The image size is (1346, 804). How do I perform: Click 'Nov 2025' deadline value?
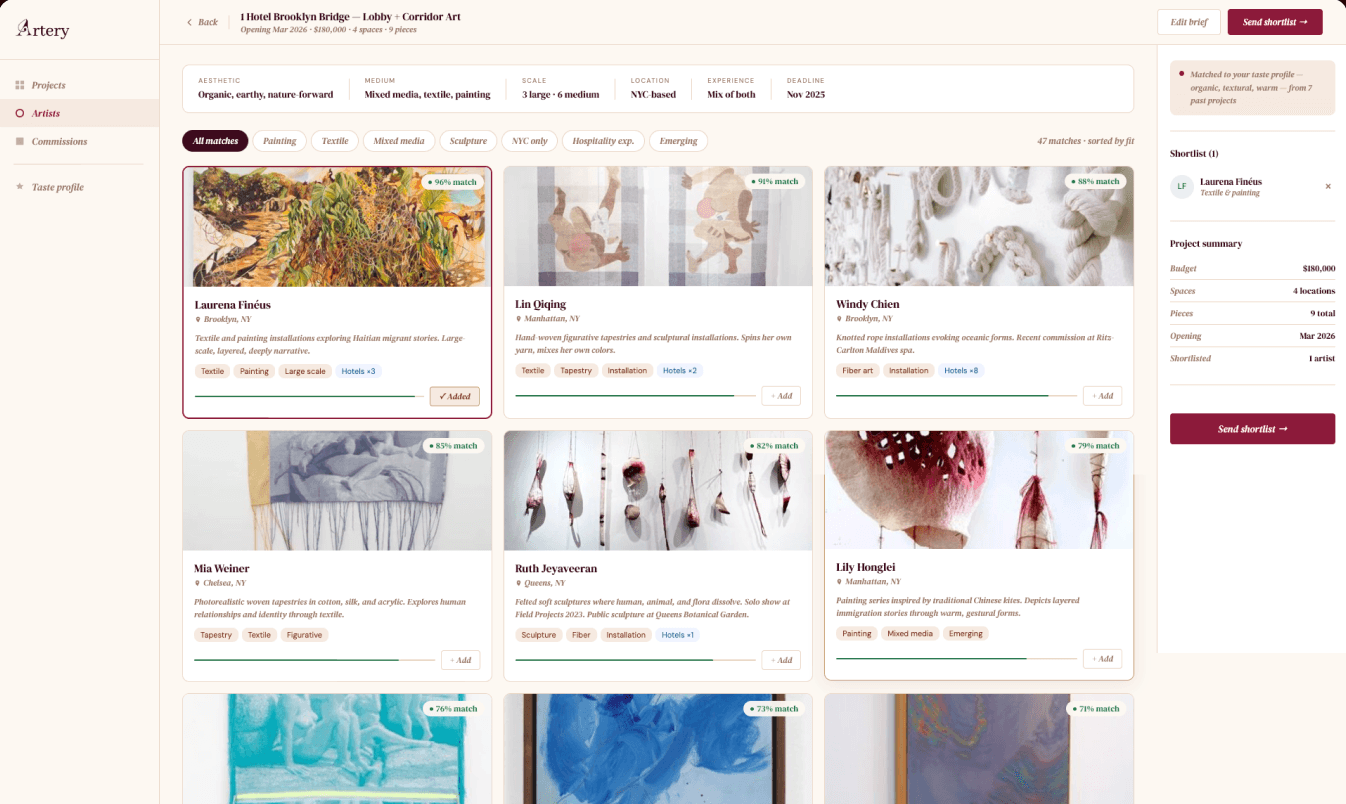806,95
